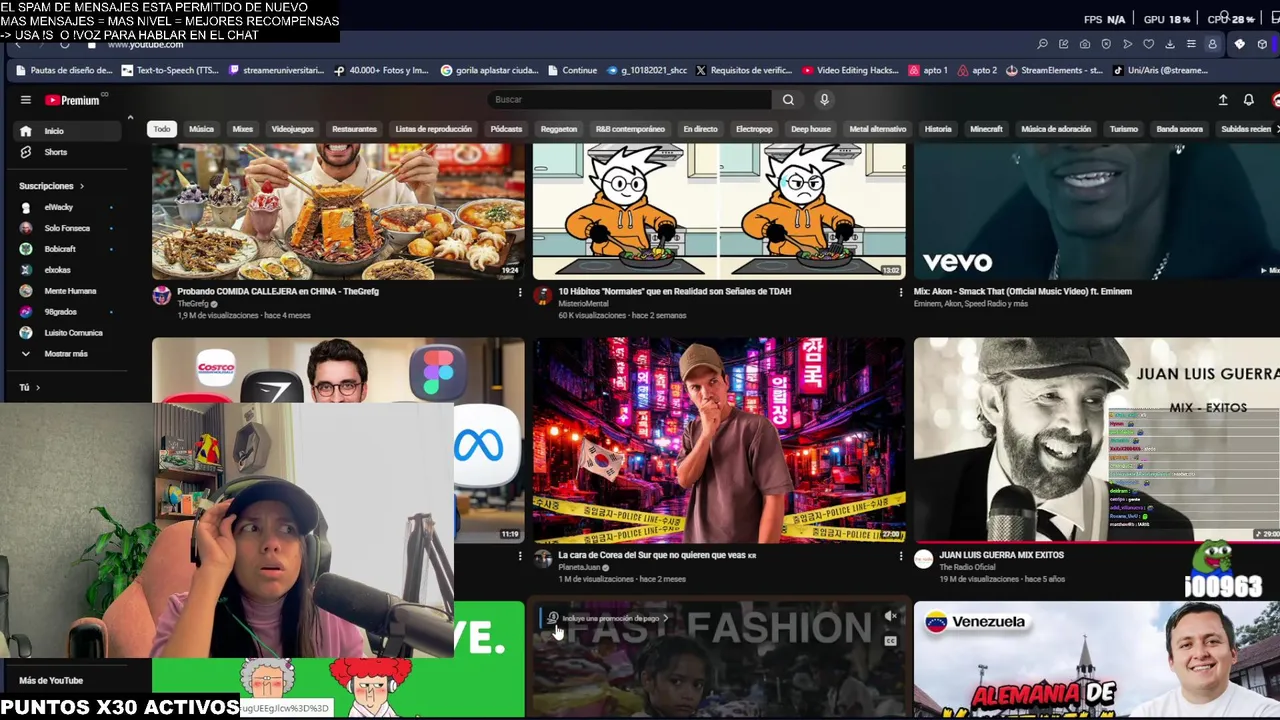The height and width of the screenshot is (720, 1280).
Task: Open the upload/create icon in YouTube header
Action: pos(1222,100)
